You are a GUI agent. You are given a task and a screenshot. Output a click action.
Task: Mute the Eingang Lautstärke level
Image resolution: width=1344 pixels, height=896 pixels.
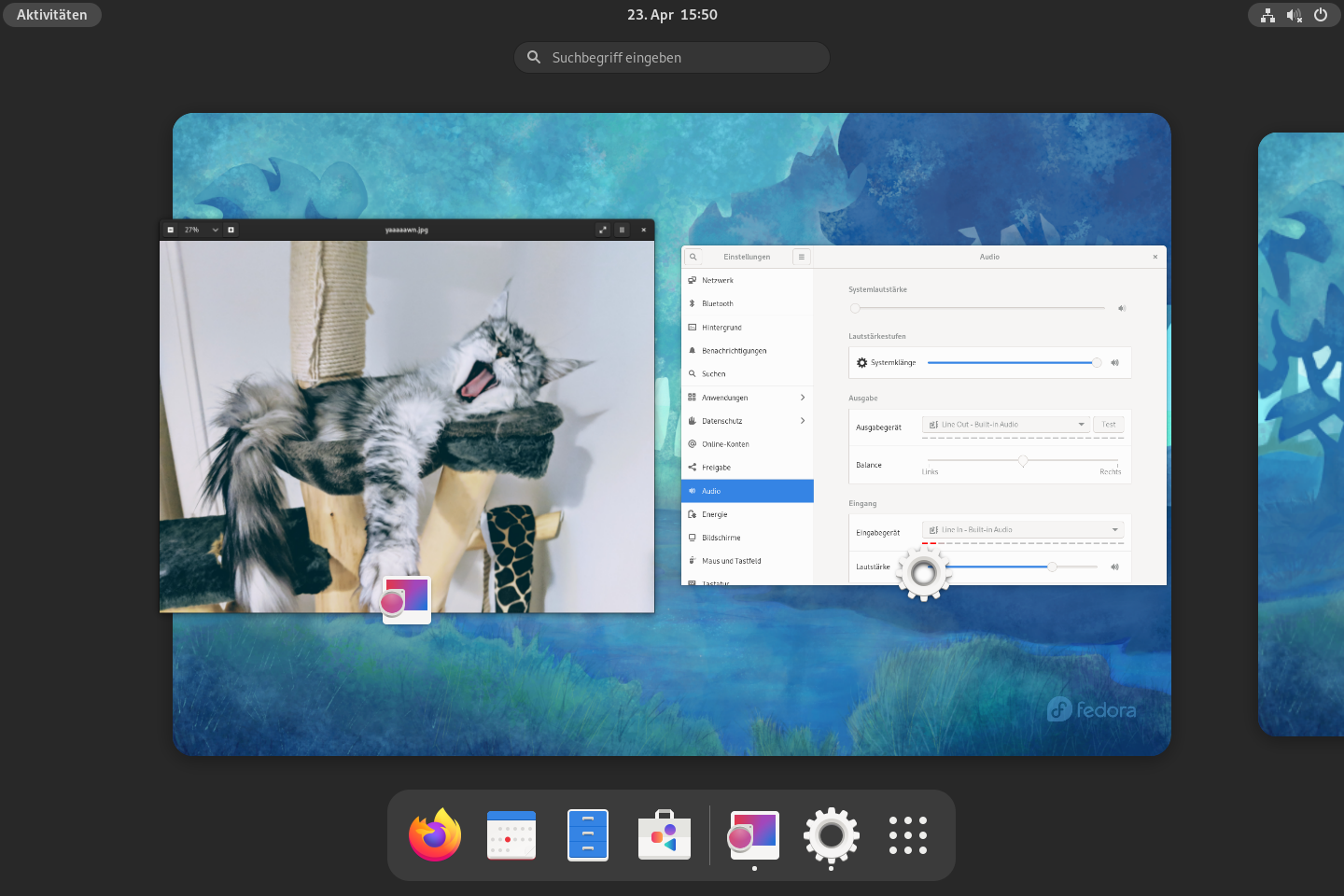click(1114, 567)
